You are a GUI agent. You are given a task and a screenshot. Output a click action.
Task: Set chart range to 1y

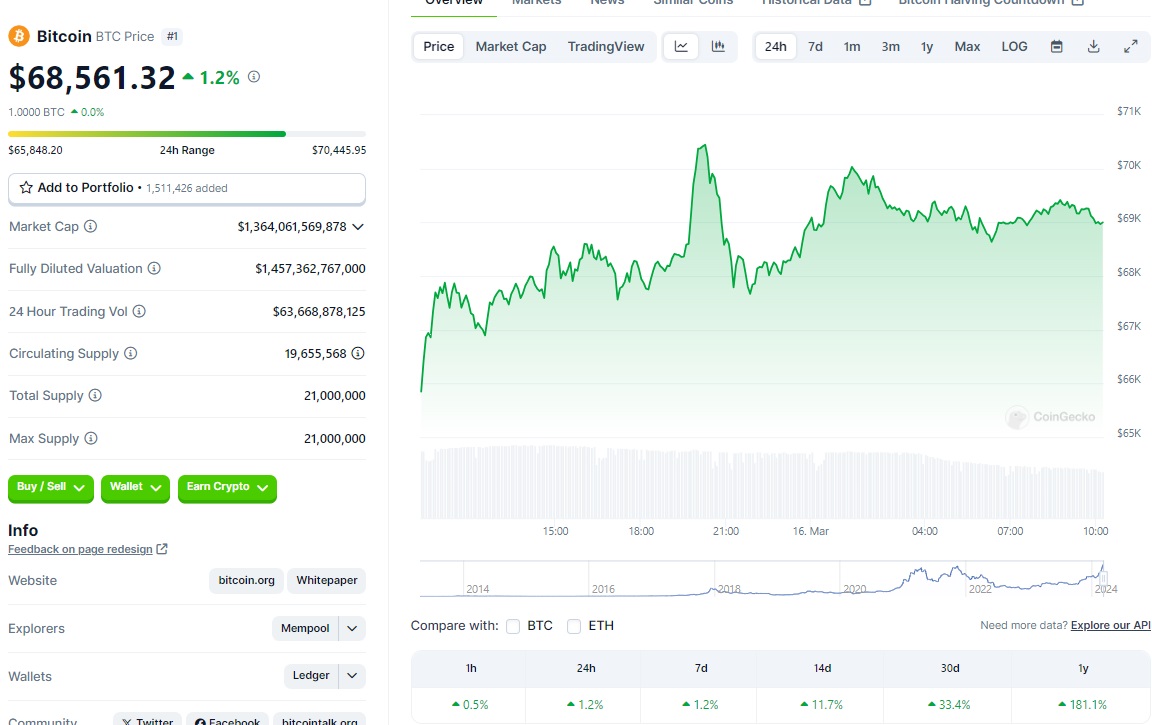926,46
